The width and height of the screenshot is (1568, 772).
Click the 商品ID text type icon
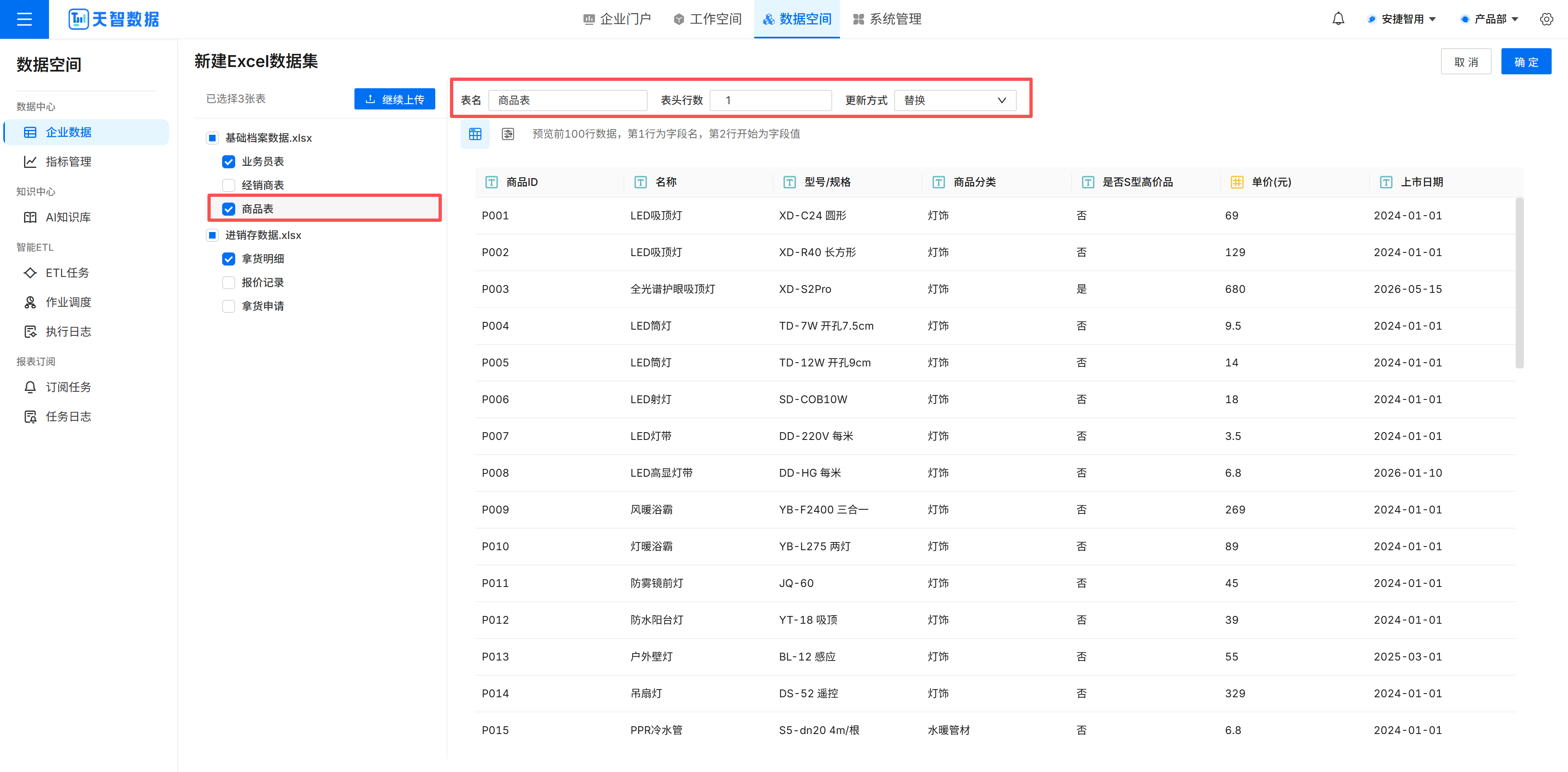pos(491,182)
